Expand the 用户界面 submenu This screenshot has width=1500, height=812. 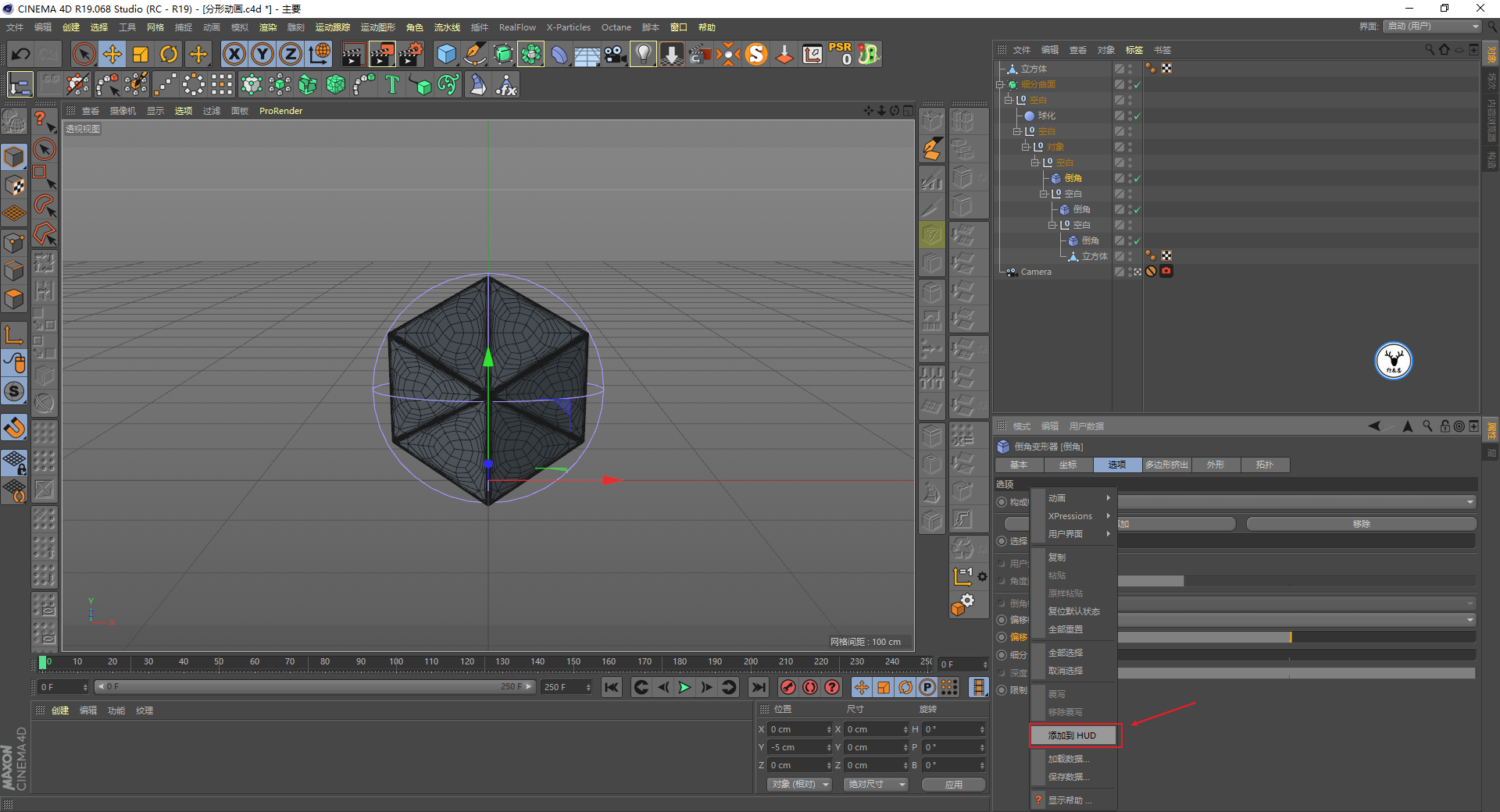tap(1073, 534)
